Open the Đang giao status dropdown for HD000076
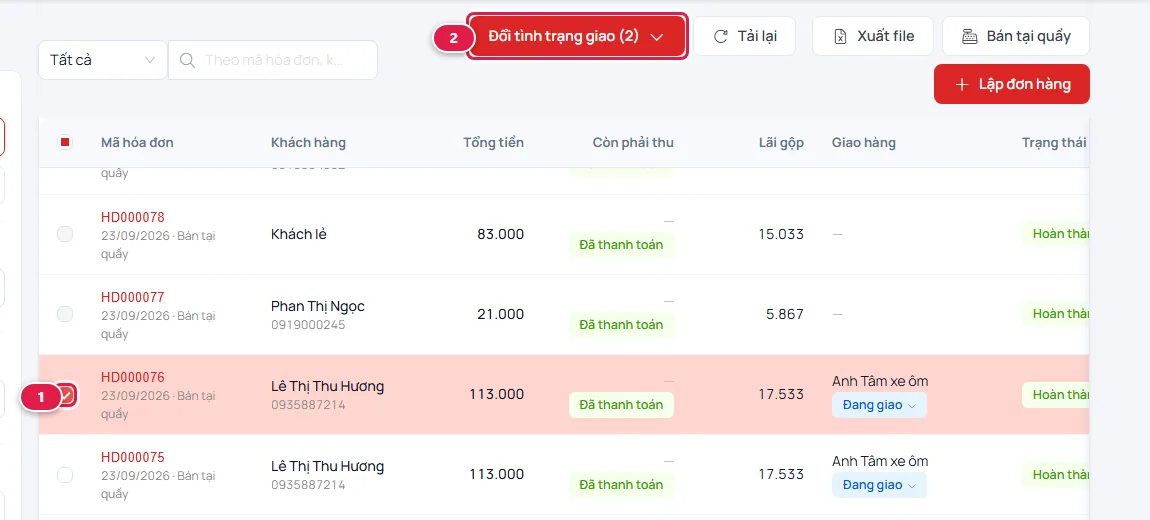Image resolution: width=1150 pixels, height=520 pixels. 879,405
